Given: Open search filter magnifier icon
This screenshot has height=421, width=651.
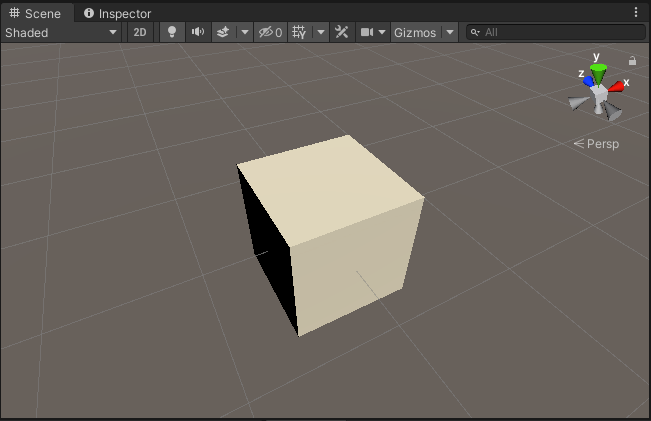Looking at the screenshot, I should click(x=475, y=32).
